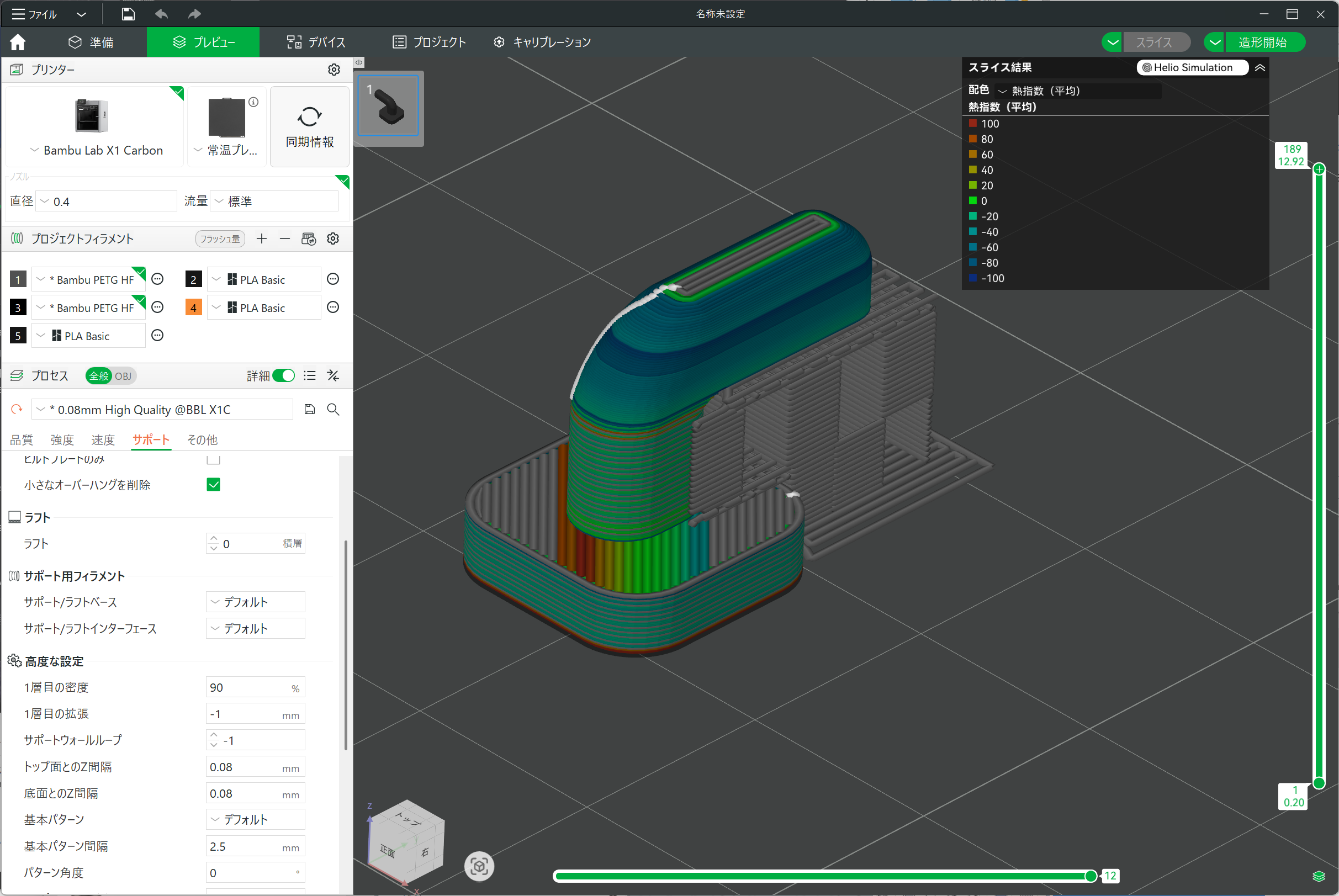The image size is (1339, 896).
Task: Click the undo arrow icon
Action: 162,14
